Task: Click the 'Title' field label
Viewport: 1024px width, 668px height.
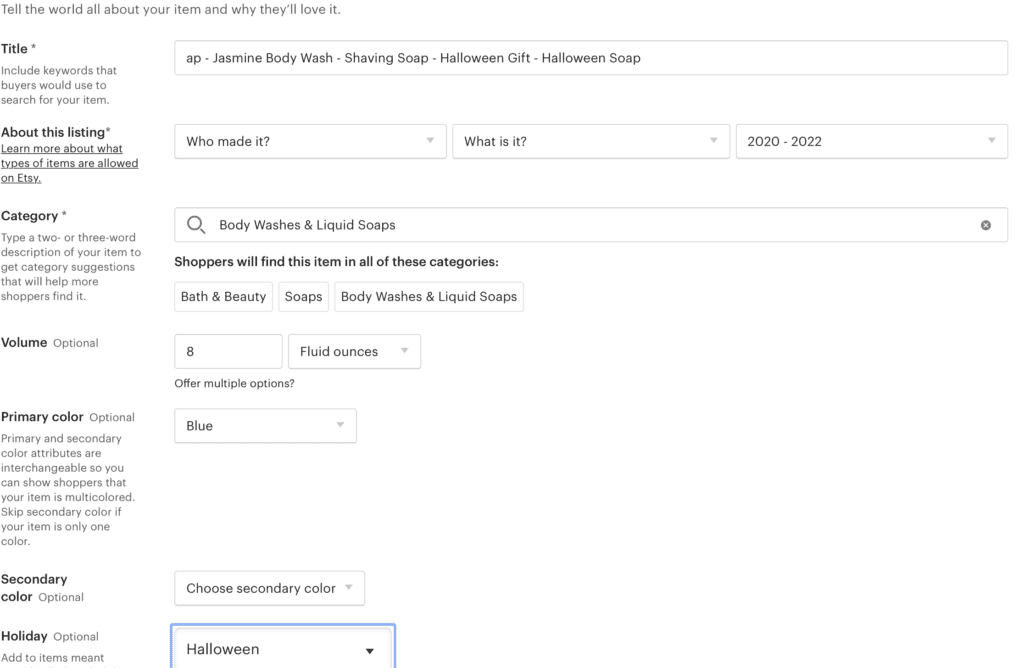Action: point(14,49)
